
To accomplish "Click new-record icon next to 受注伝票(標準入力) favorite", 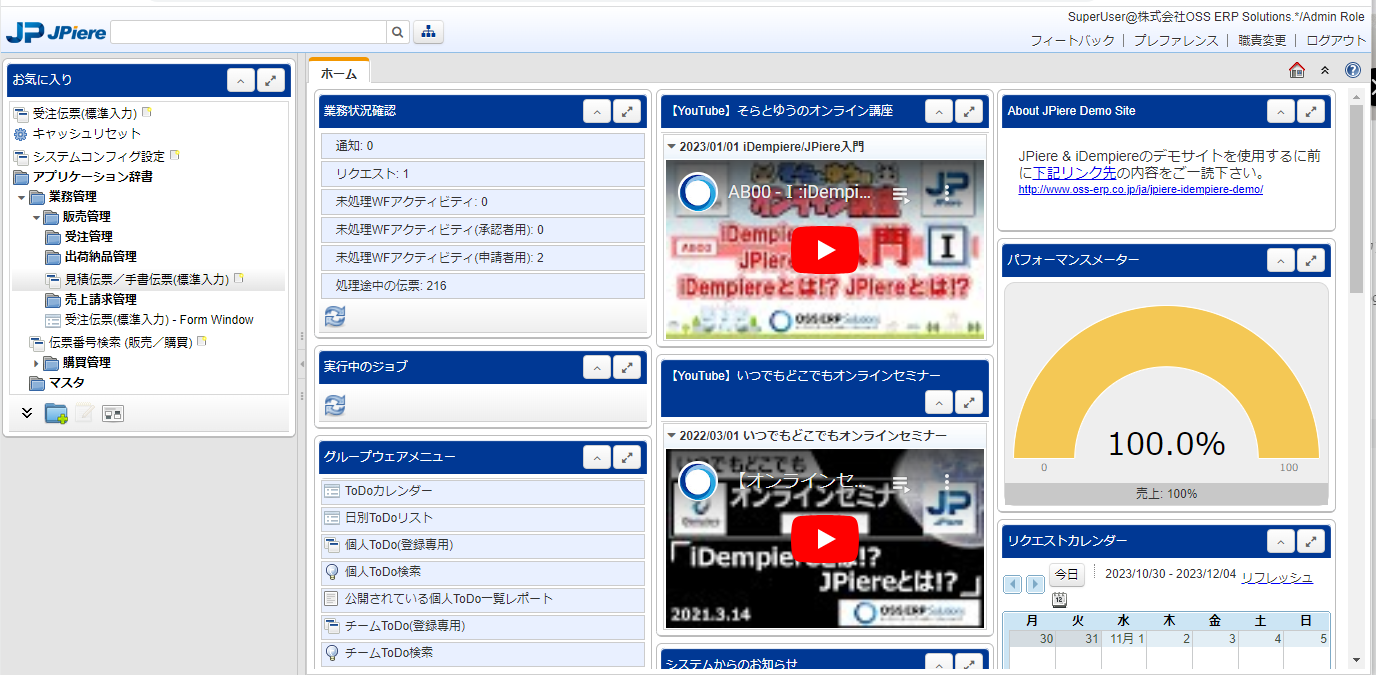I will coord(147,112).
